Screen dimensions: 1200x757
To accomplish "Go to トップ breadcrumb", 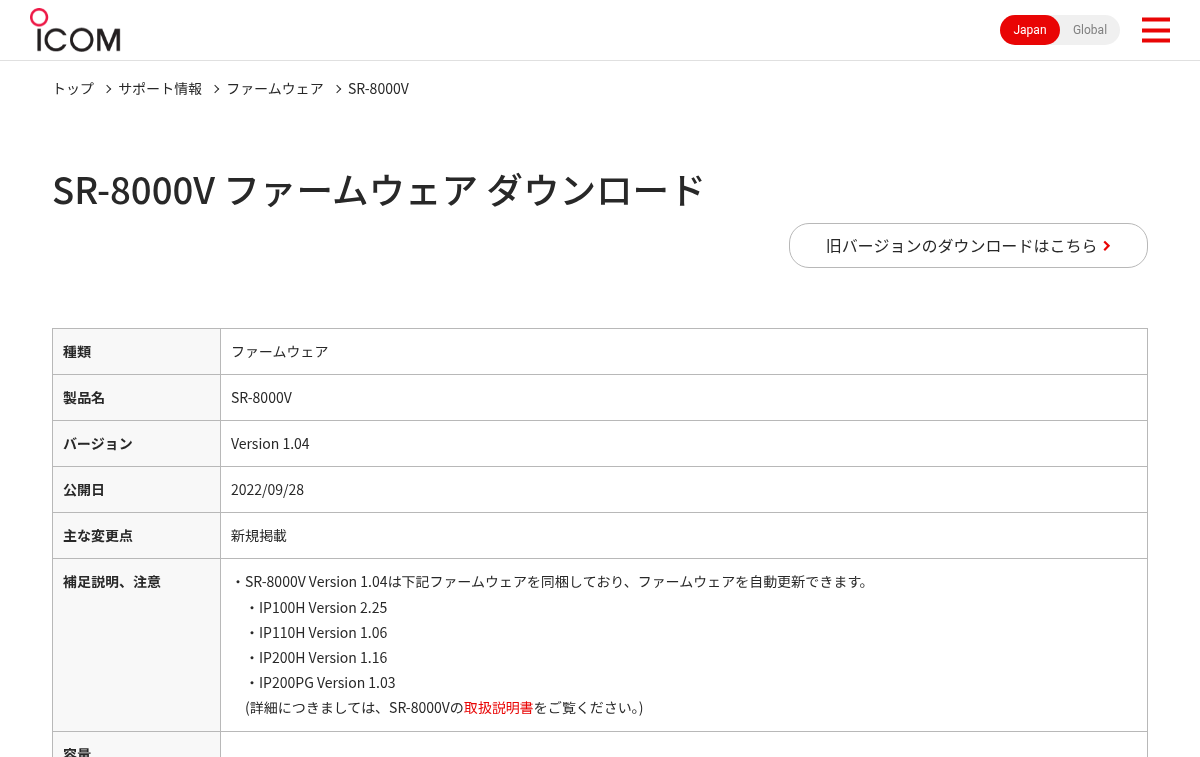I will [73, 88].
